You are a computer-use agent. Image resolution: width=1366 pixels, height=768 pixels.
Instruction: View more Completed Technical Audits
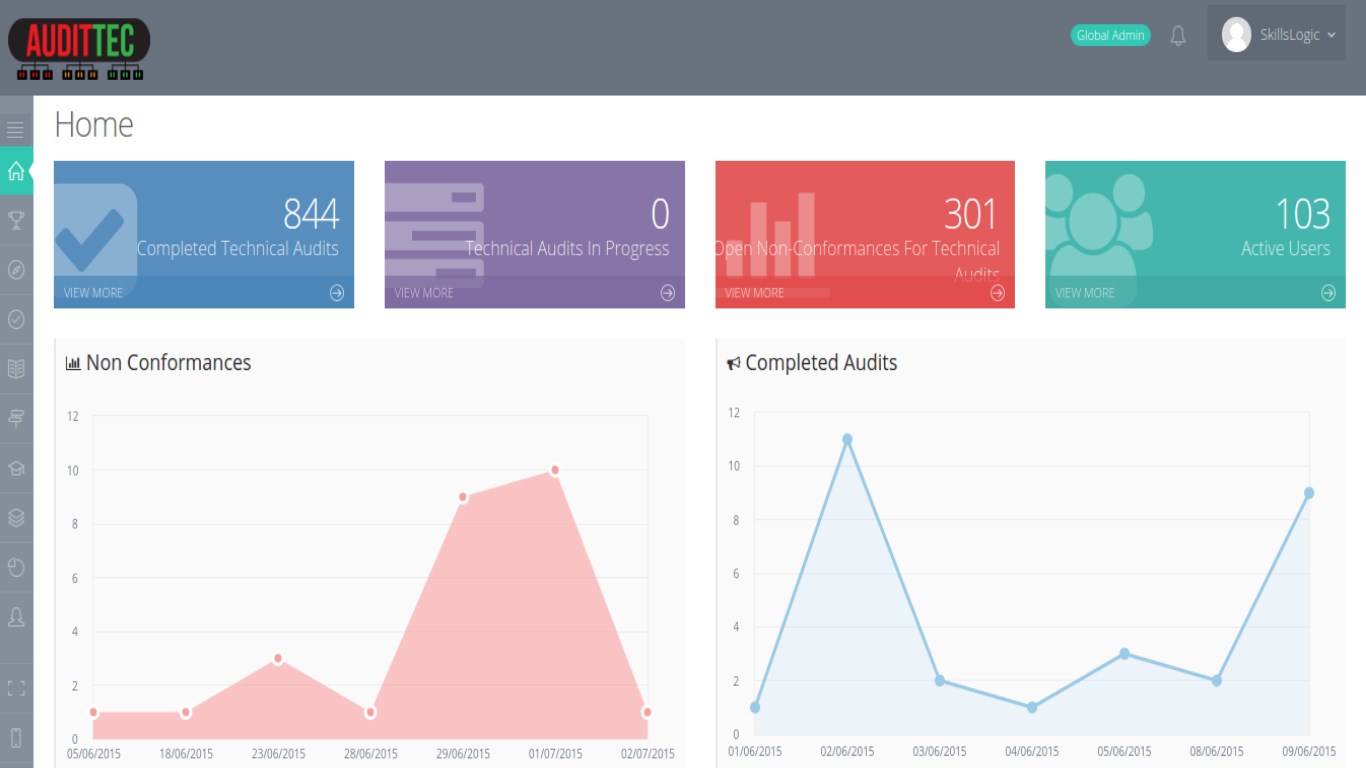click(204, 293)
